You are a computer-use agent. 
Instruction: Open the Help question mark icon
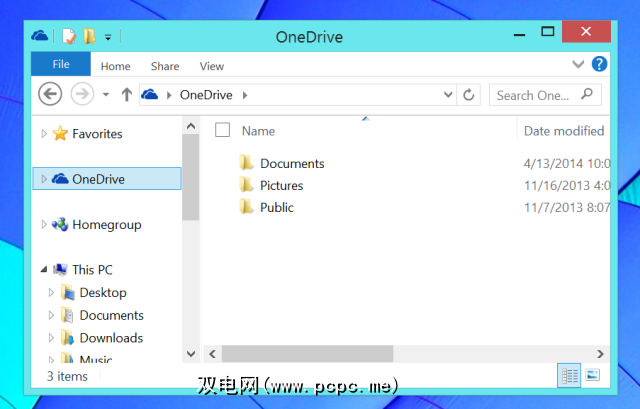599,64
